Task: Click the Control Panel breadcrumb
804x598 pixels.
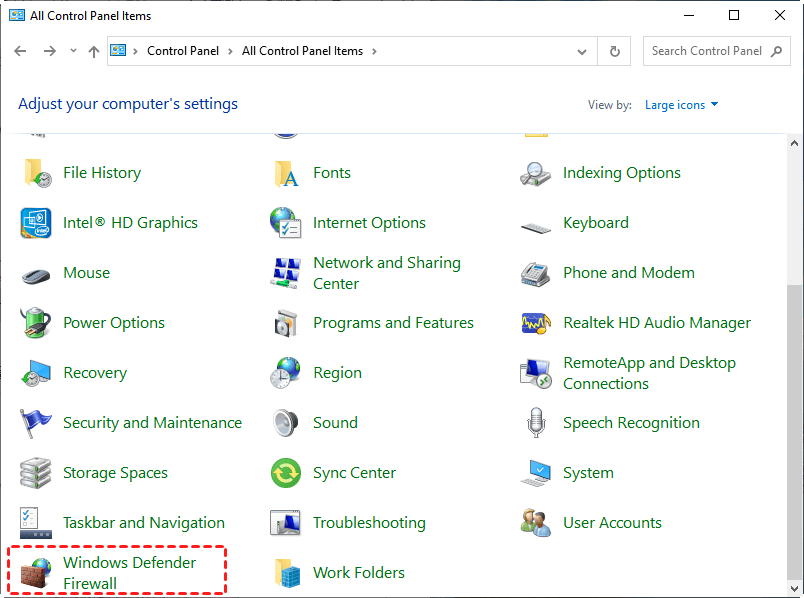Action: pyautogui.click(x=184, y=51)
